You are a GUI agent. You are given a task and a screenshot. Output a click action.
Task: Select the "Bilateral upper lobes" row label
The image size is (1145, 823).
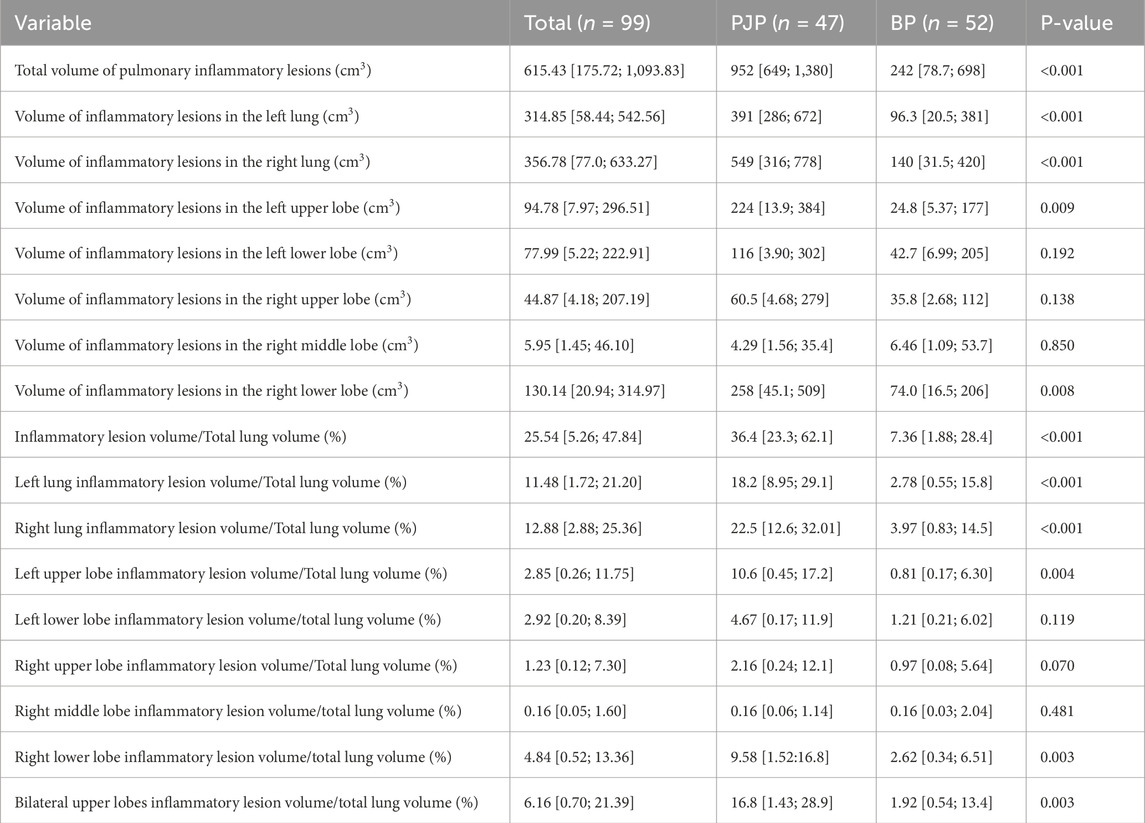pyautogui.click(x=246, y=802)
